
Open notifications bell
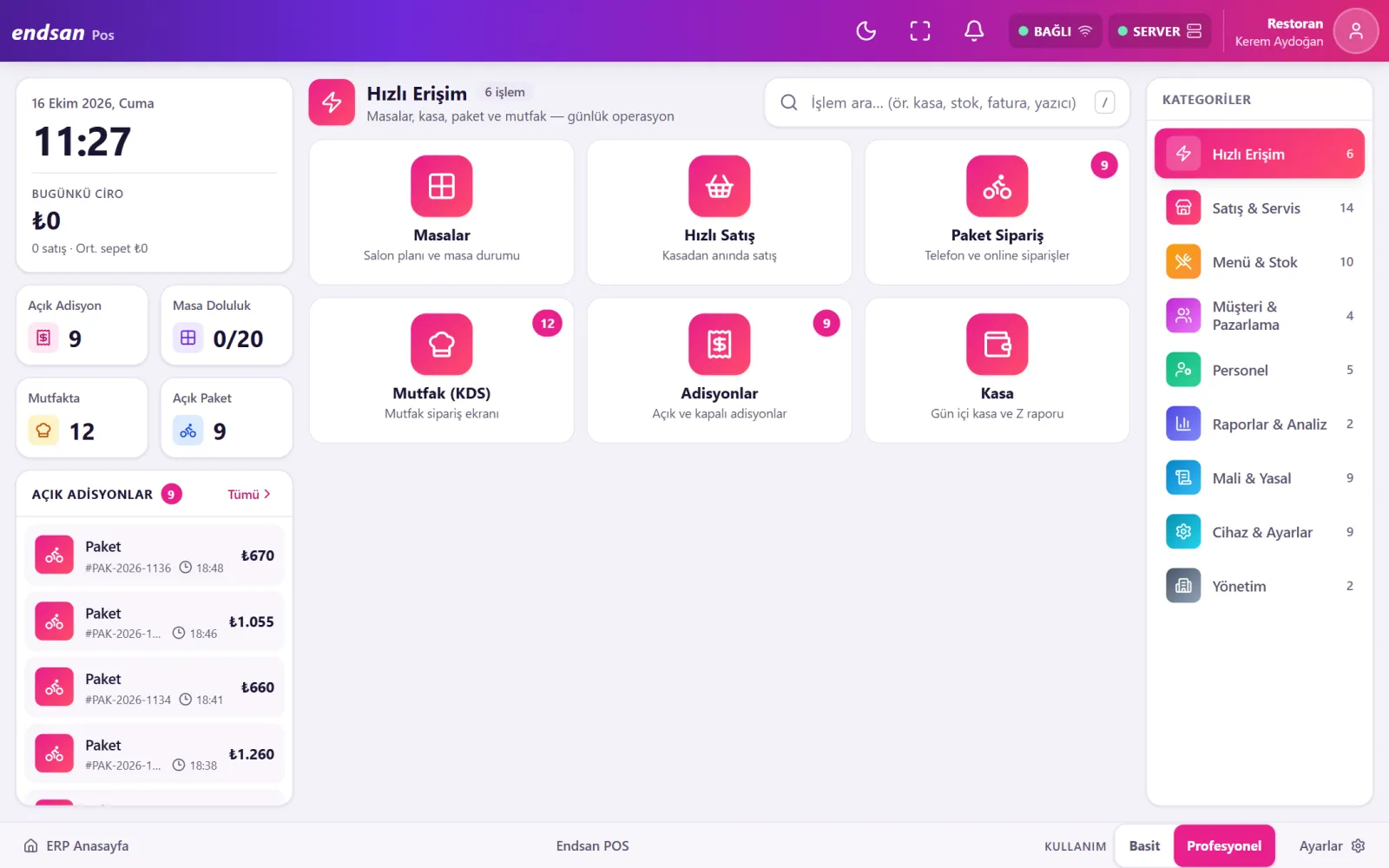click(x=974, y=31)
